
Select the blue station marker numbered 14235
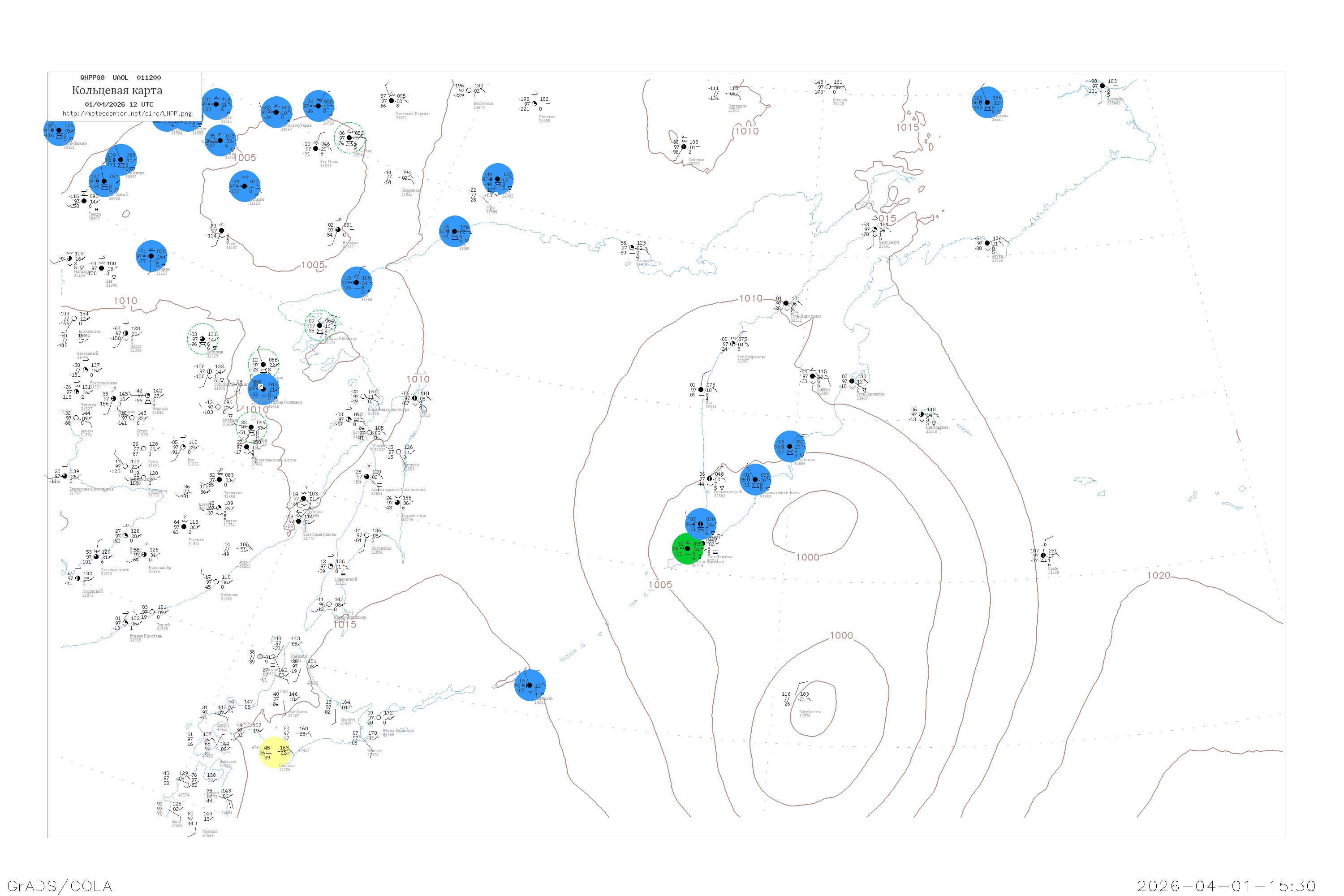[530, 685]
